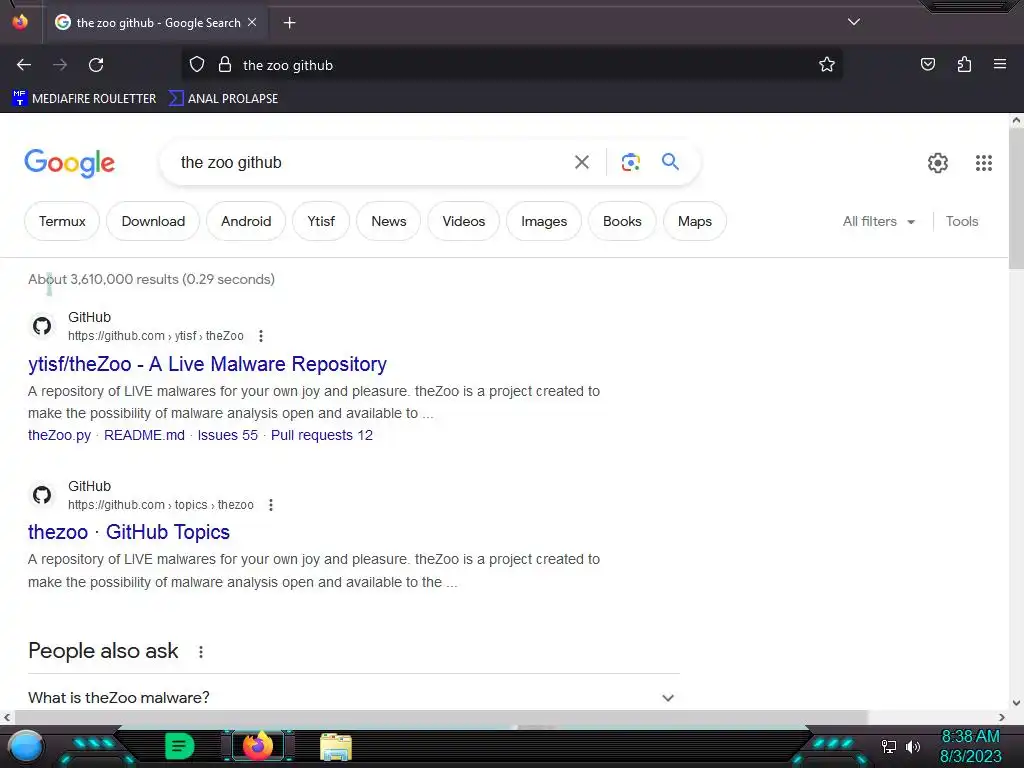The width and height of the screenshot is (1024, 768).
Task: Open the extensions puzzle icon
Action: tap(964, 64)
